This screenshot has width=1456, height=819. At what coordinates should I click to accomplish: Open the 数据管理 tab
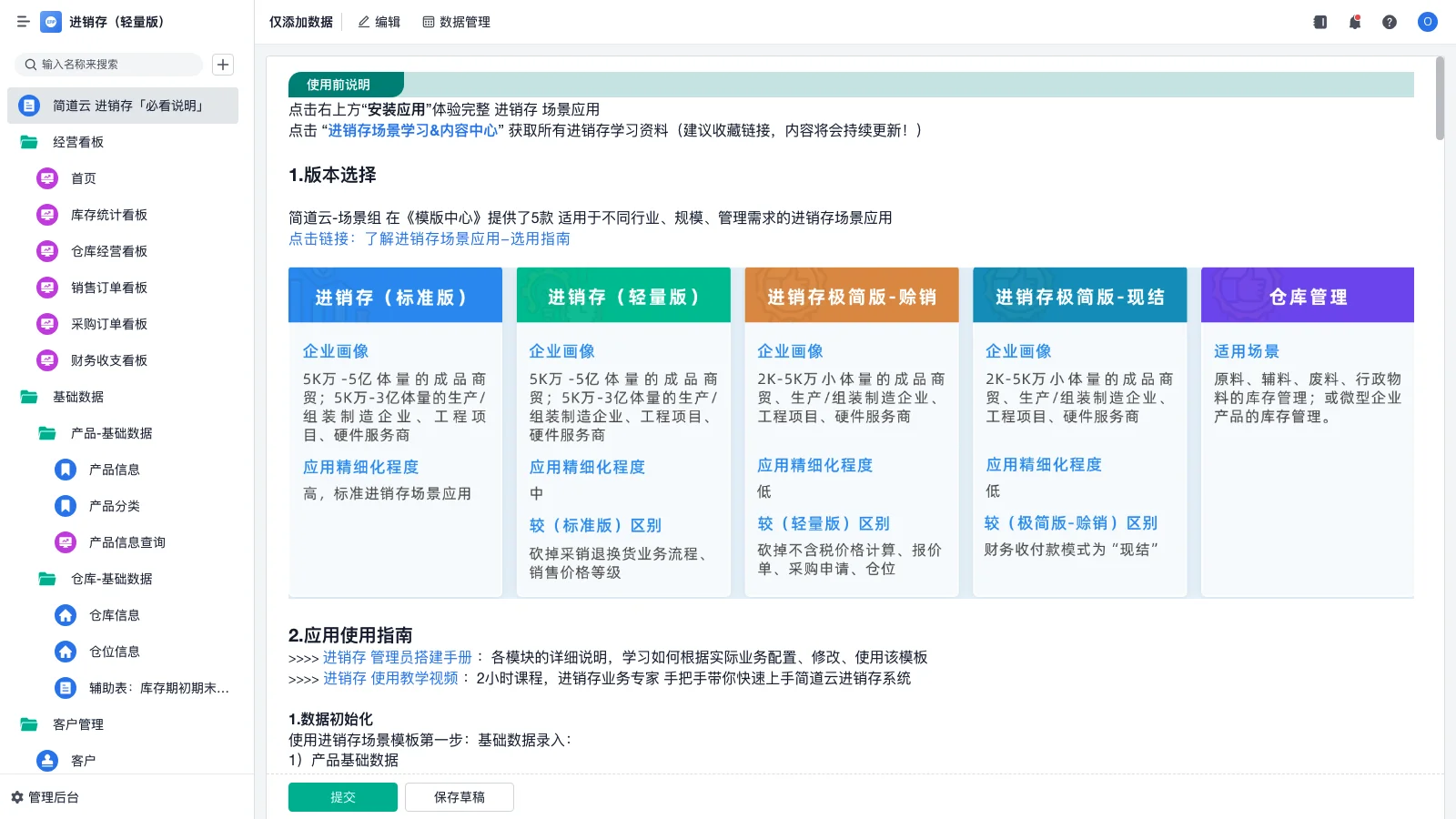pyautogui.click(x=458, y=22)
